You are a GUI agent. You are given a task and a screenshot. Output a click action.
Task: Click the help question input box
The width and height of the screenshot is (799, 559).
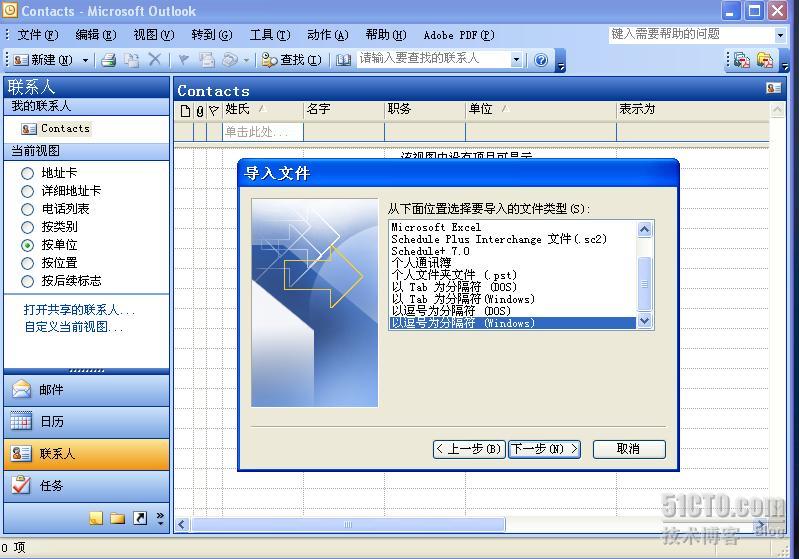(x=691, y=35)
